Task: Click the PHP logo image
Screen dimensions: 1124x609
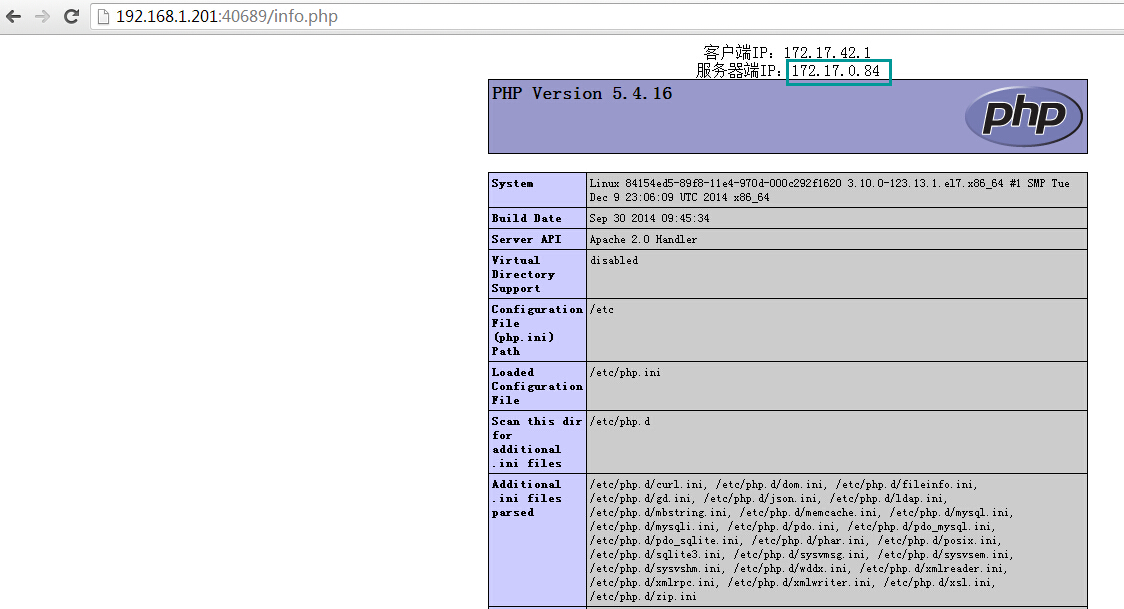Action: click(1024, 116)
